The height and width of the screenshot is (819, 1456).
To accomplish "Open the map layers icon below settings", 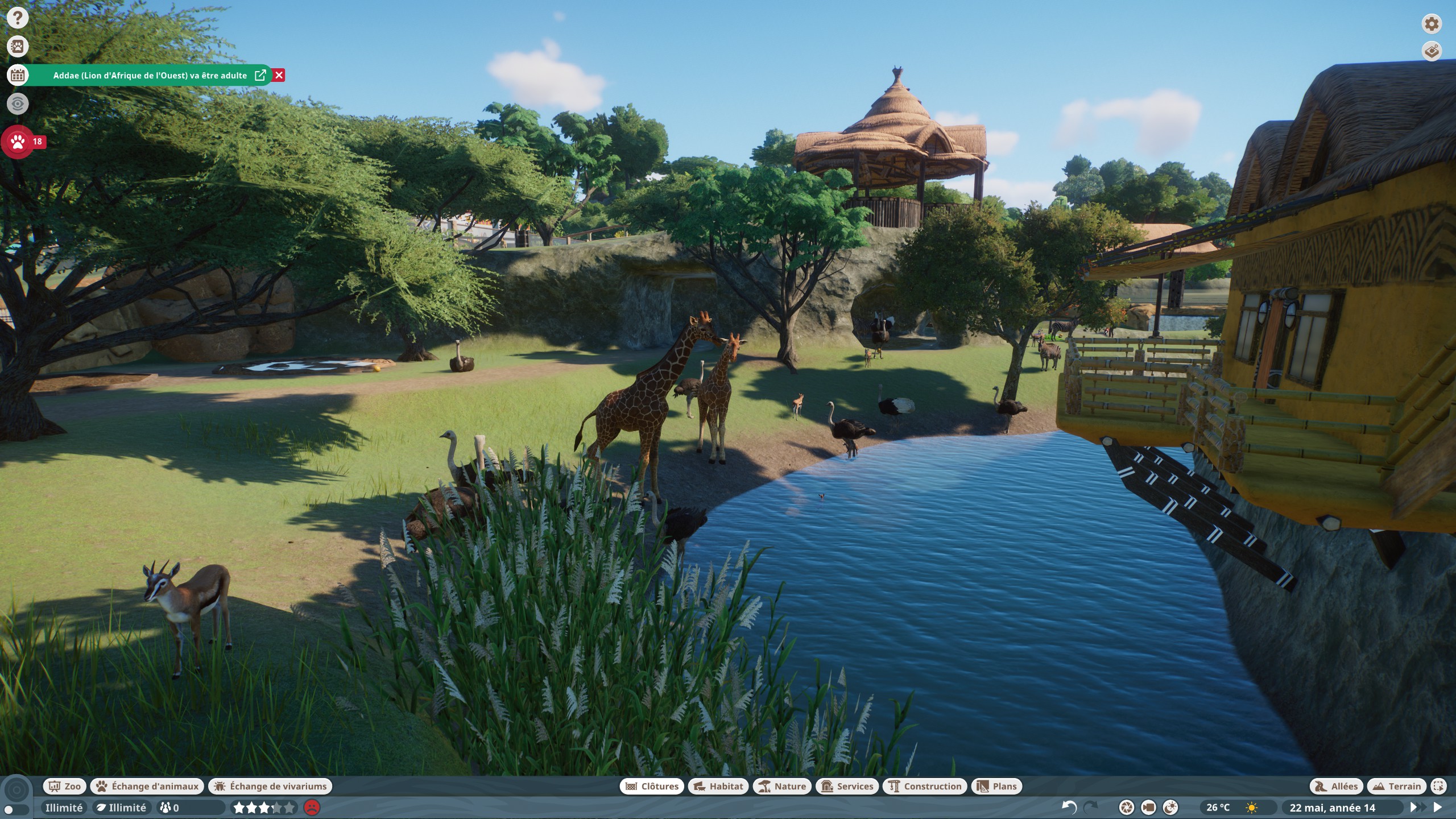I will [1432, 51].
